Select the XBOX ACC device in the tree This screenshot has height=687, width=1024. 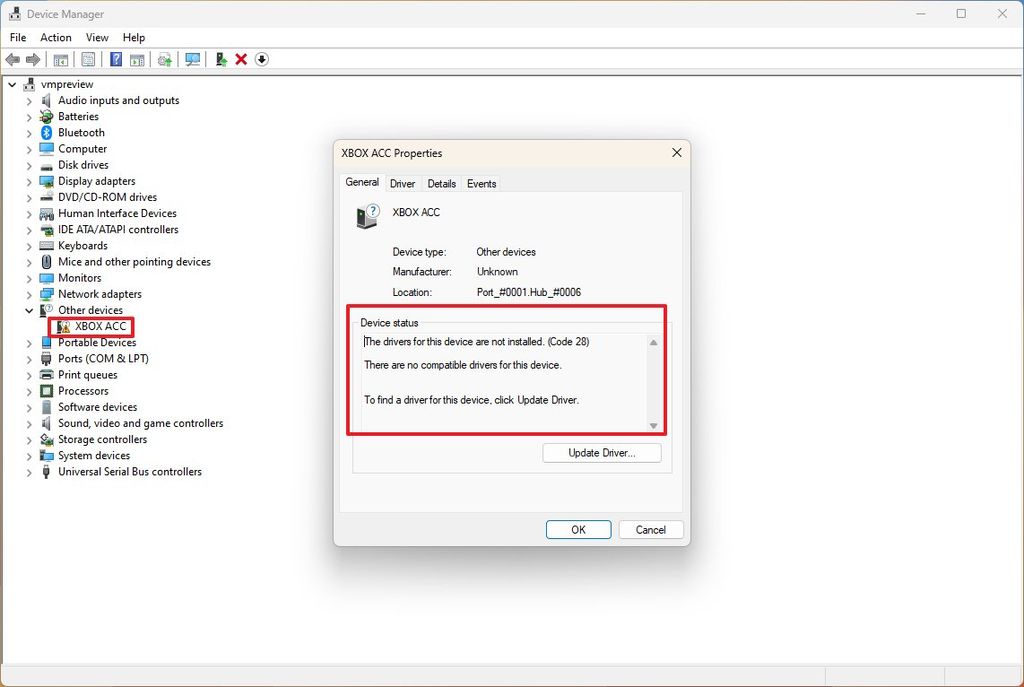coord(98,326)
